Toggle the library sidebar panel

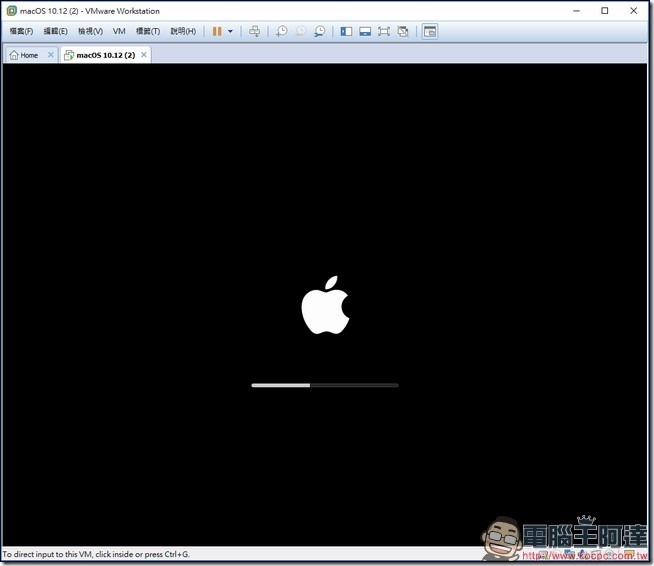tap(346, 31)
